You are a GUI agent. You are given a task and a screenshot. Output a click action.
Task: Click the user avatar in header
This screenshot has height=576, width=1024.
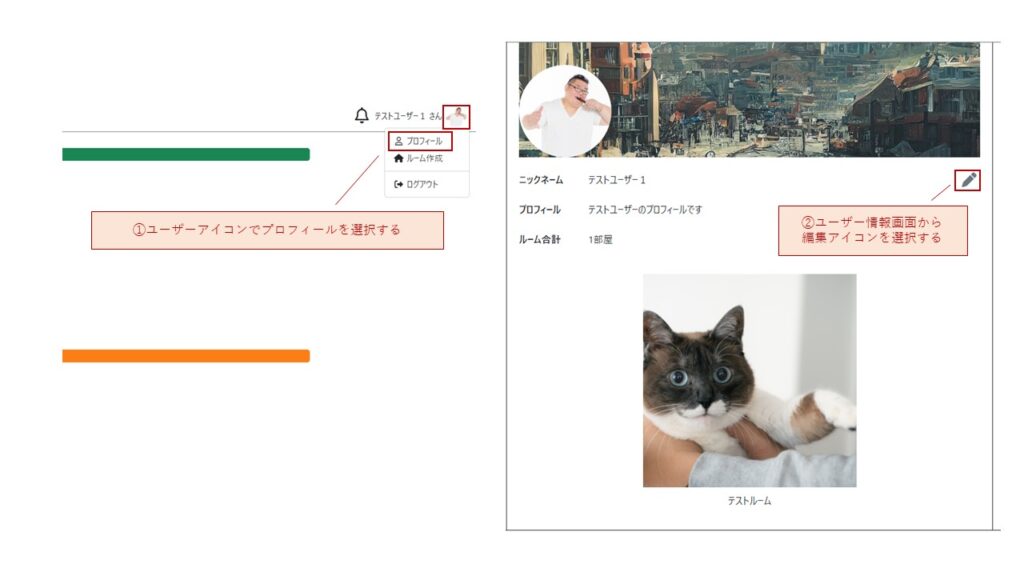pos(456,117)
